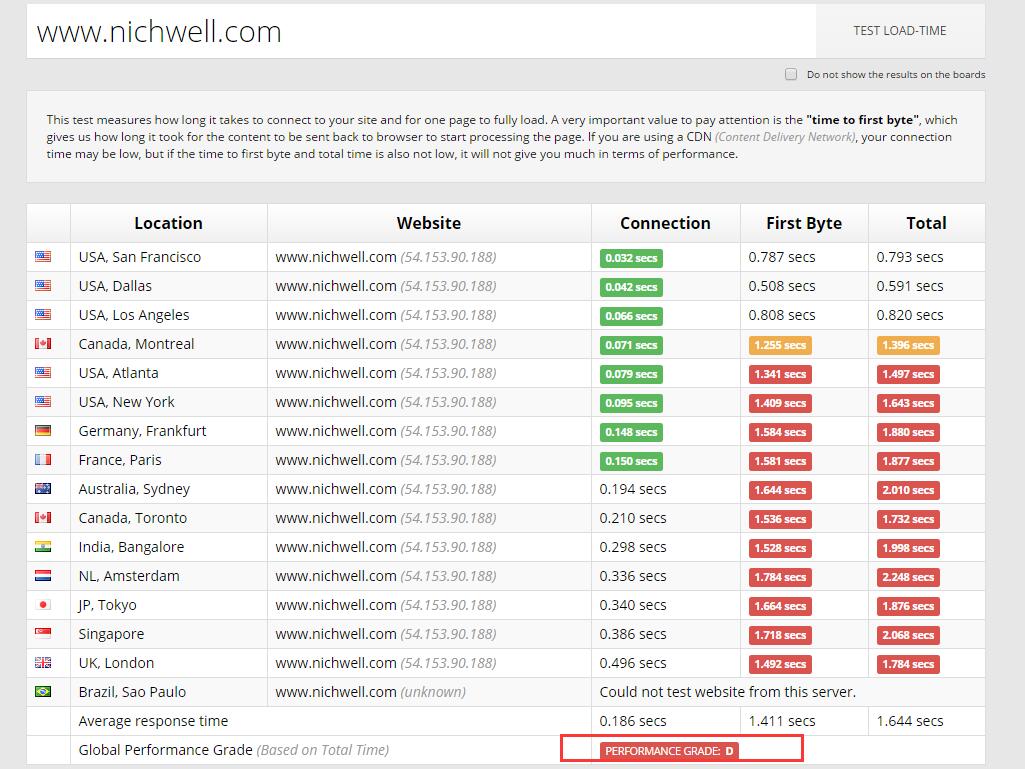This screenshot has width=1025, height=769.
Task: Click the Location column header
Action: [x=169, y=223]
